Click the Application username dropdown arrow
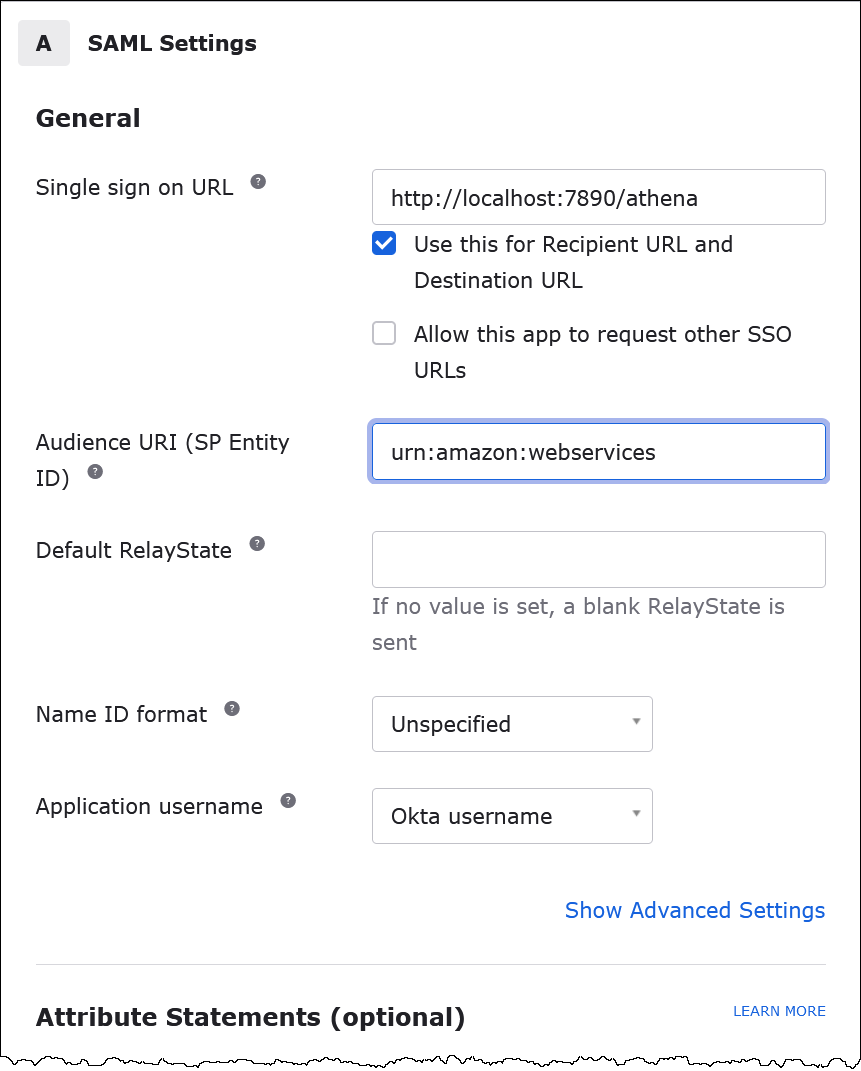Screen dimensions: 861x1071 coord(637,815)
